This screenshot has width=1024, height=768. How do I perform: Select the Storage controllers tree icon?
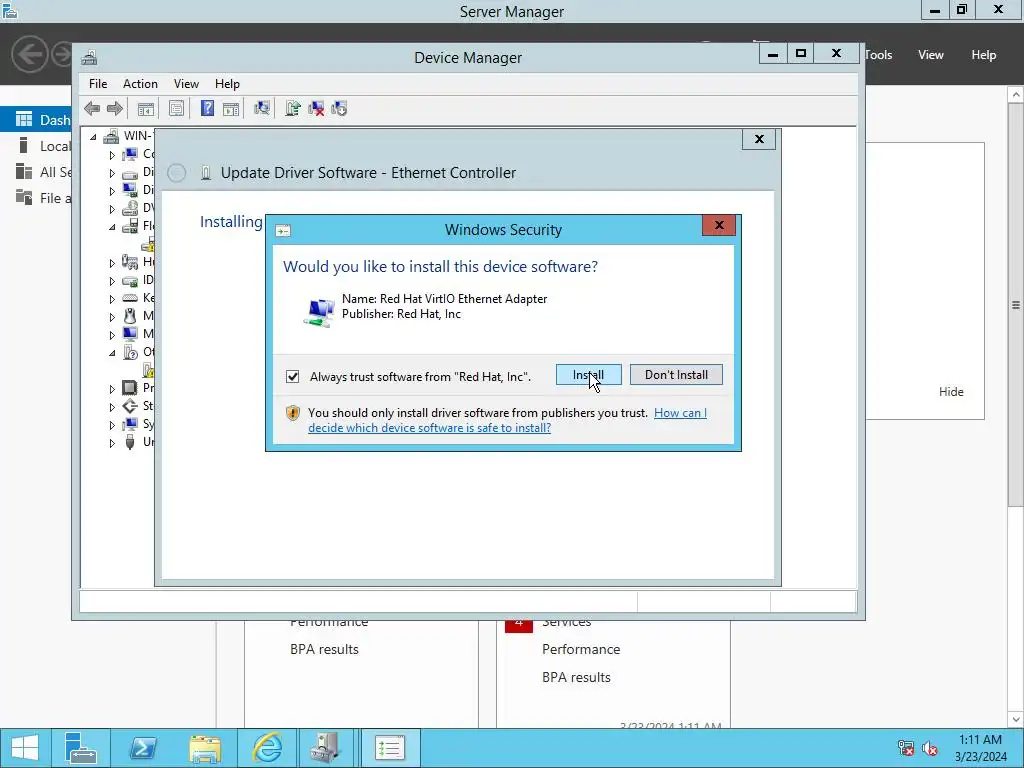[130, 406]
